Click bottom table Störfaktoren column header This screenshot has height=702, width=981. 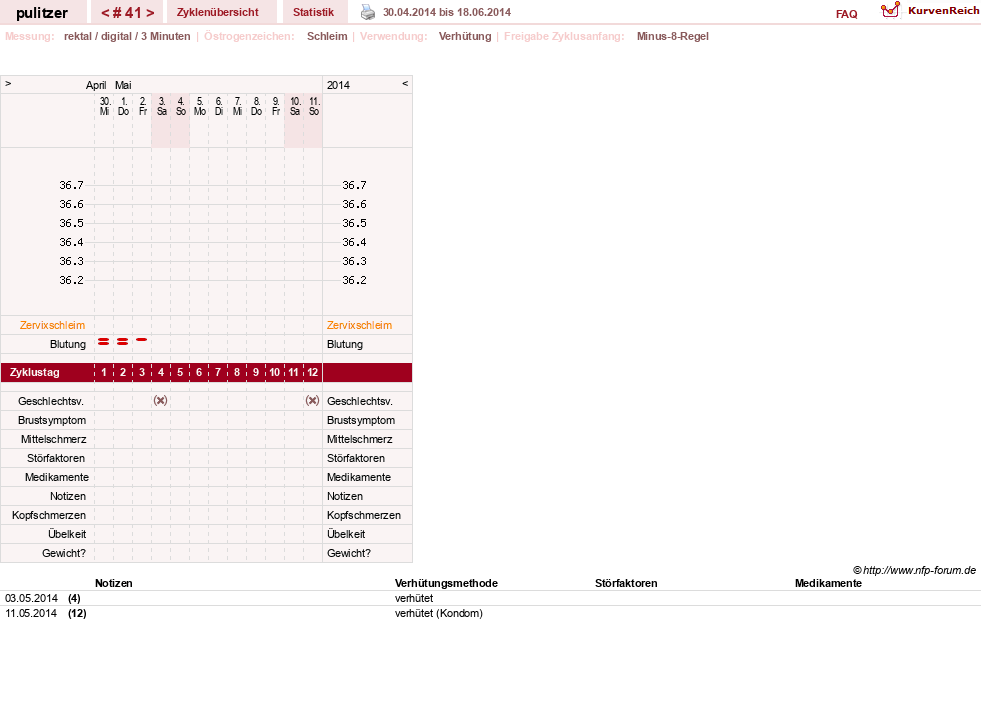[x=626, y=583]
